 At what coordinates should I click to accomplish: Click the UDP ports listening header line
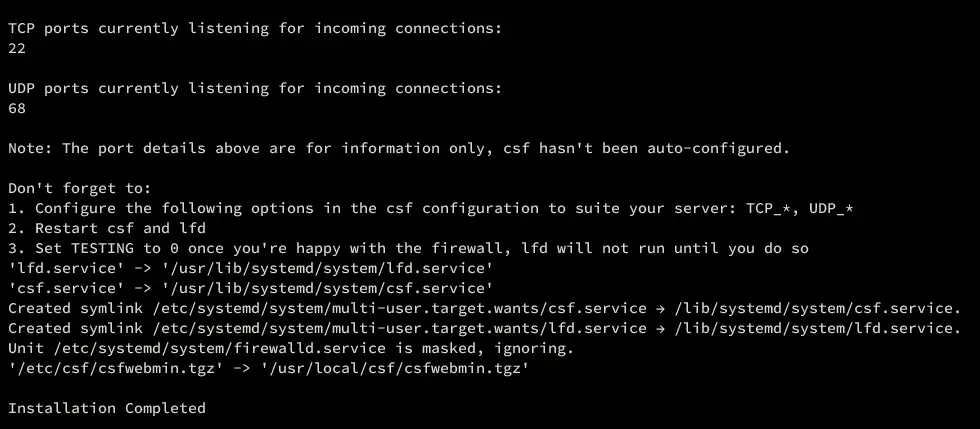[x=255, y=88]
